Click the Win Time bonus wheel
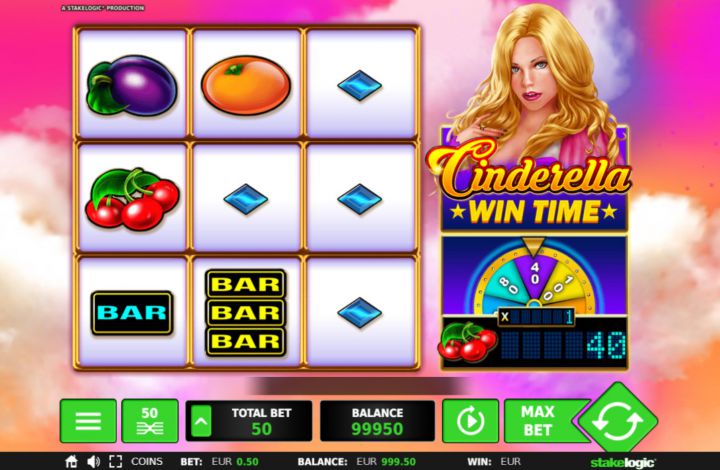720x470 pixels. (534, 279)
